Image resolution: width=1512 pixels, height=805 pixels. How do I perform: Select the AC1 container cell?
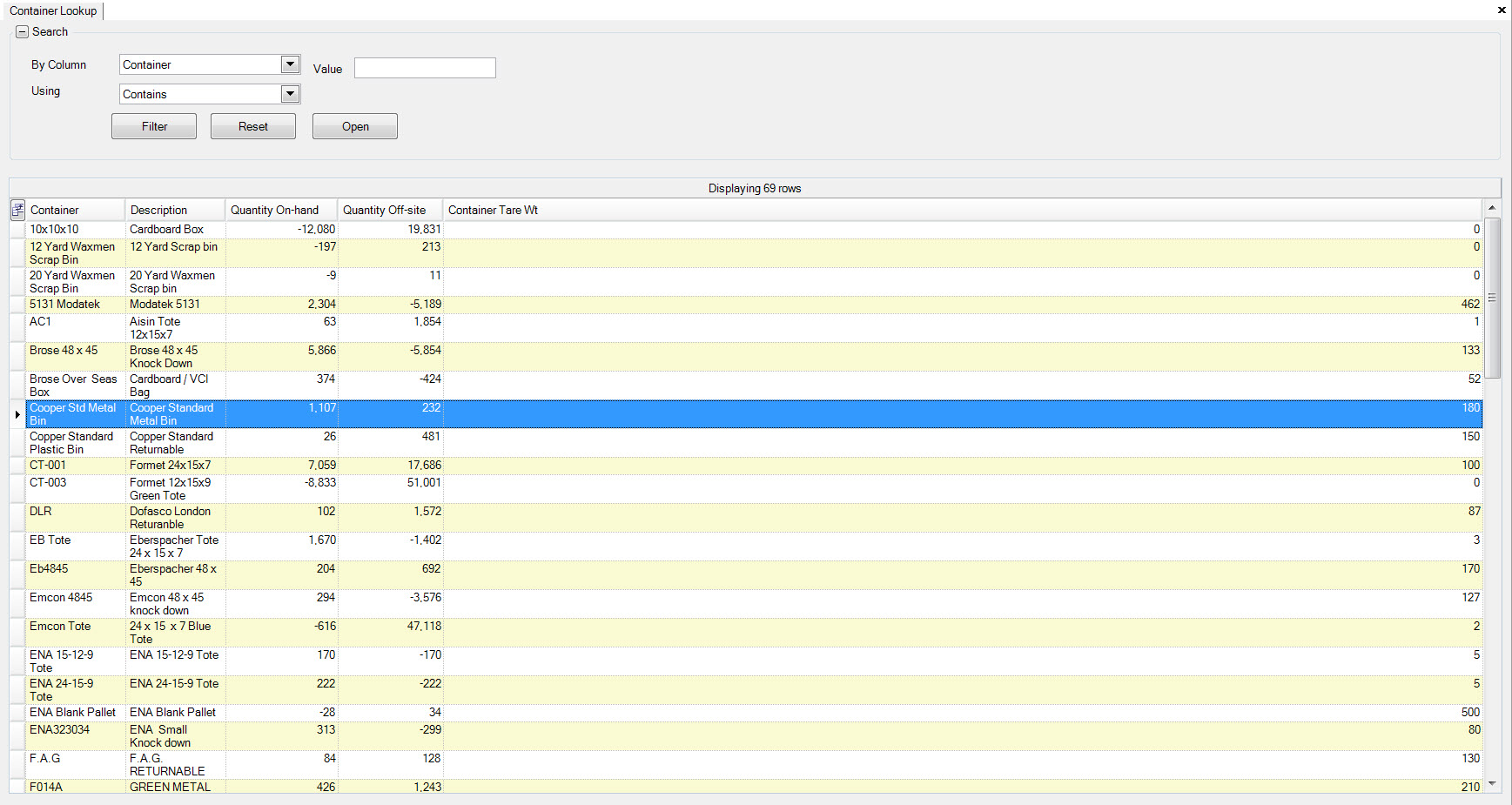[x=76, y=328]
